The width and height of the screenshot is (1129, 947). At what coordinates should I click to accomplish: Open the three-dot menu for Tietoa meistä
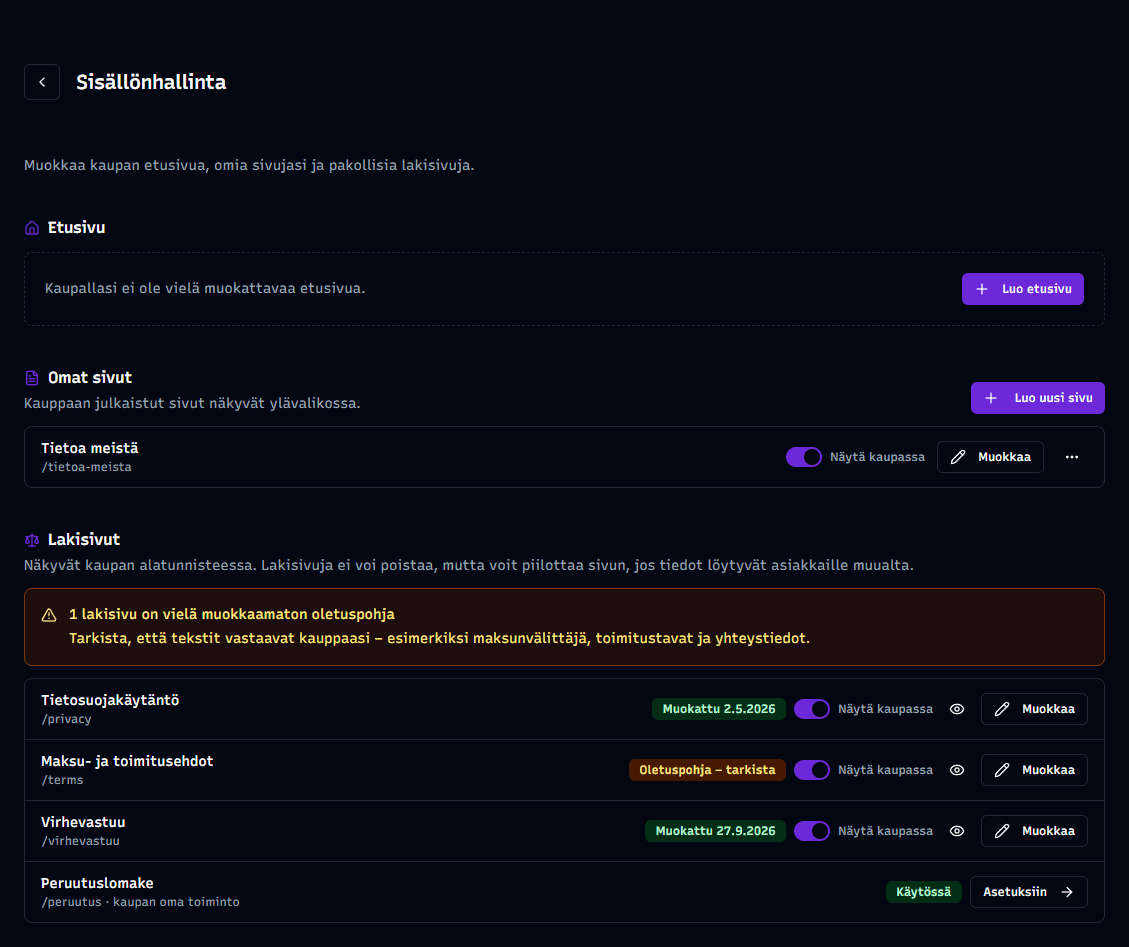[1071, 457]
